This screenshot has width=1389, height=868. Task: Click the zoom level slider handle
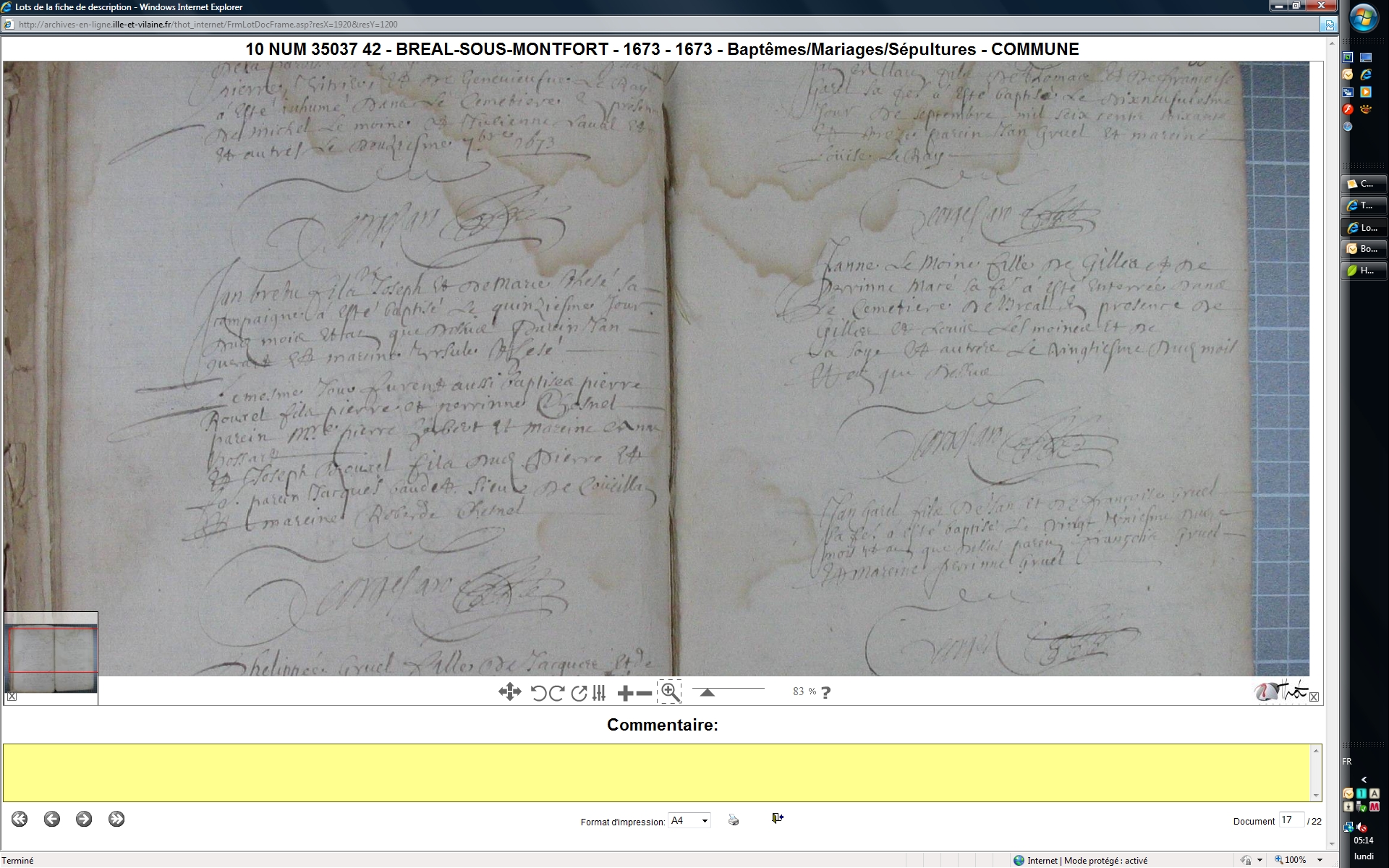708,693
